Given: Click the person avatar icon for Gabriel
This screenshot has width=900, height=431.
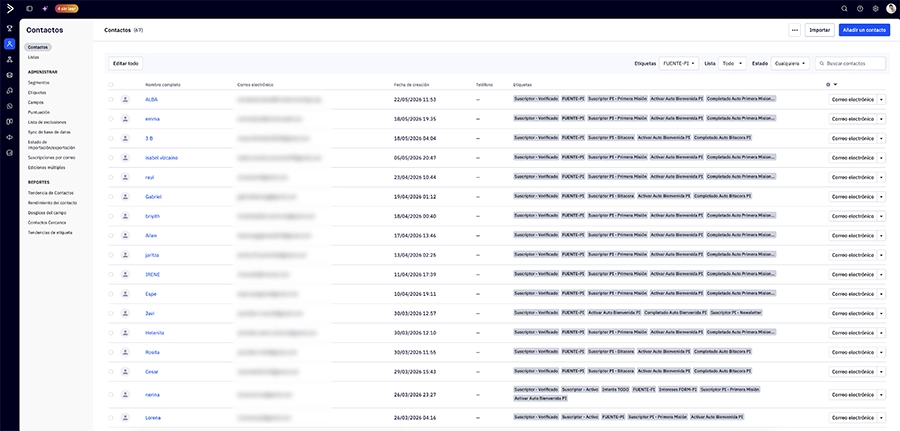Looking at the screenshot, I should tap(125, 196).
